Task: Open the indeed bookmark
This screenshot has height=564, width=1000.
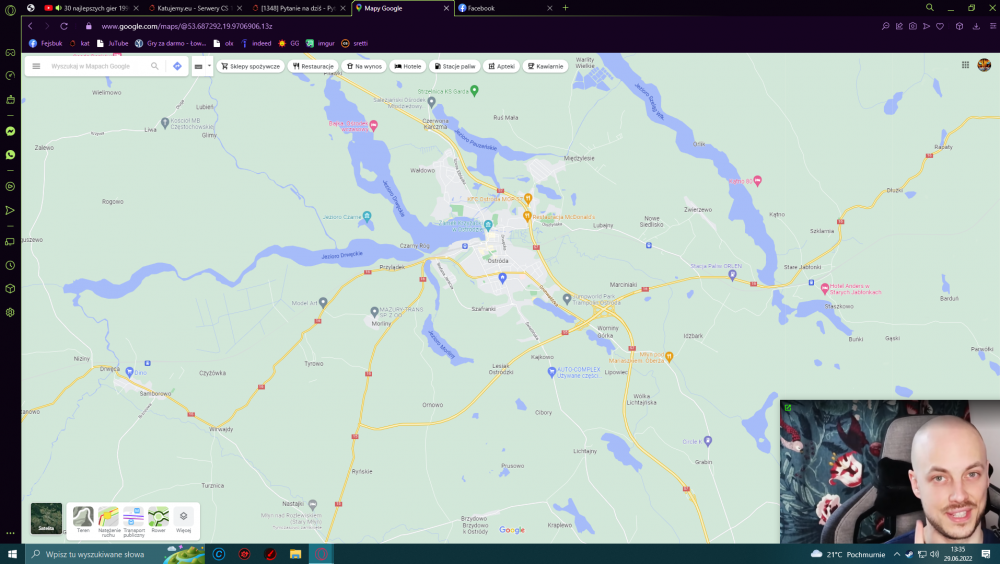Action: (256, 43)
